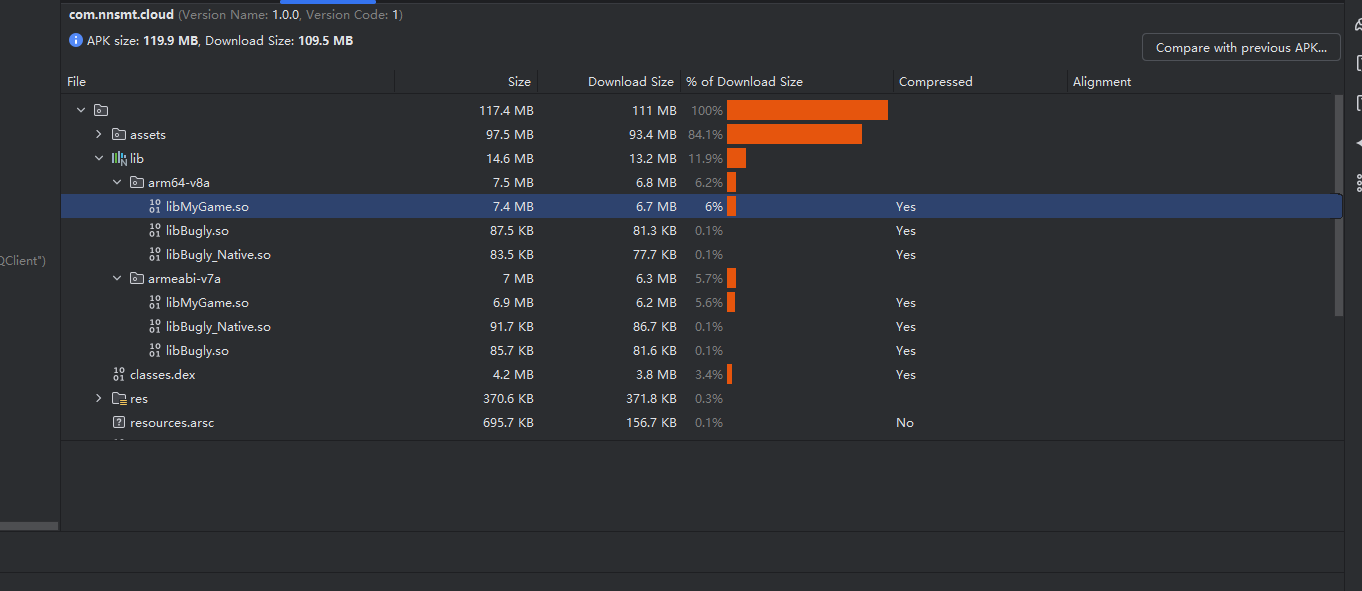
Task: Click the lib native library icon
Action: 119,158
